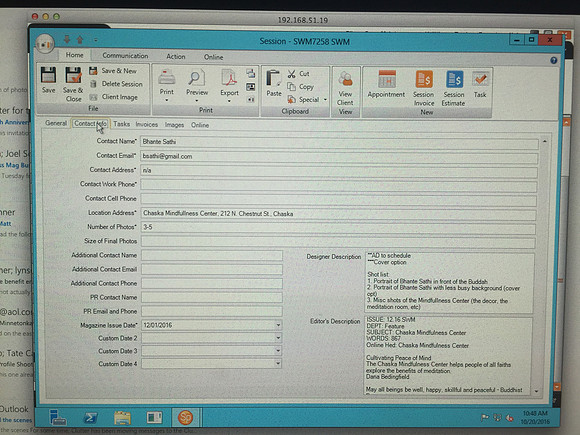Open the Custom Date 4 dropdown
The height and width of the screenshot is (435, 580).
(278, 364)
